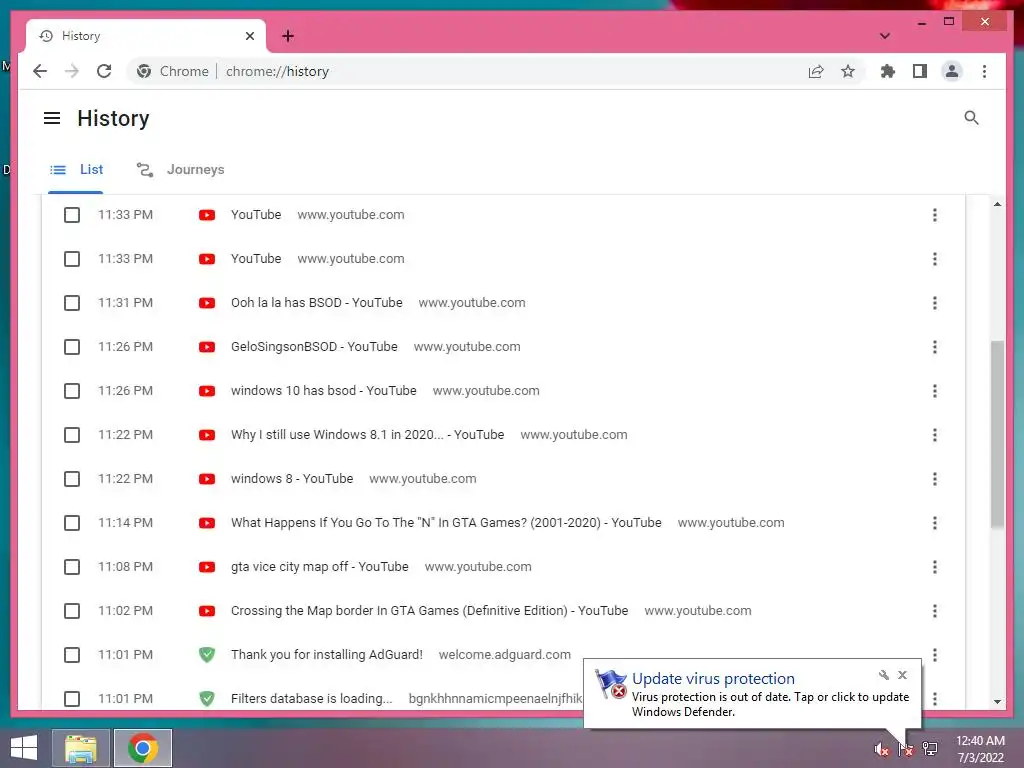Open File Explorer from the taskbar
Viewport: 1024px width, 768px height.
pos(81,748)
